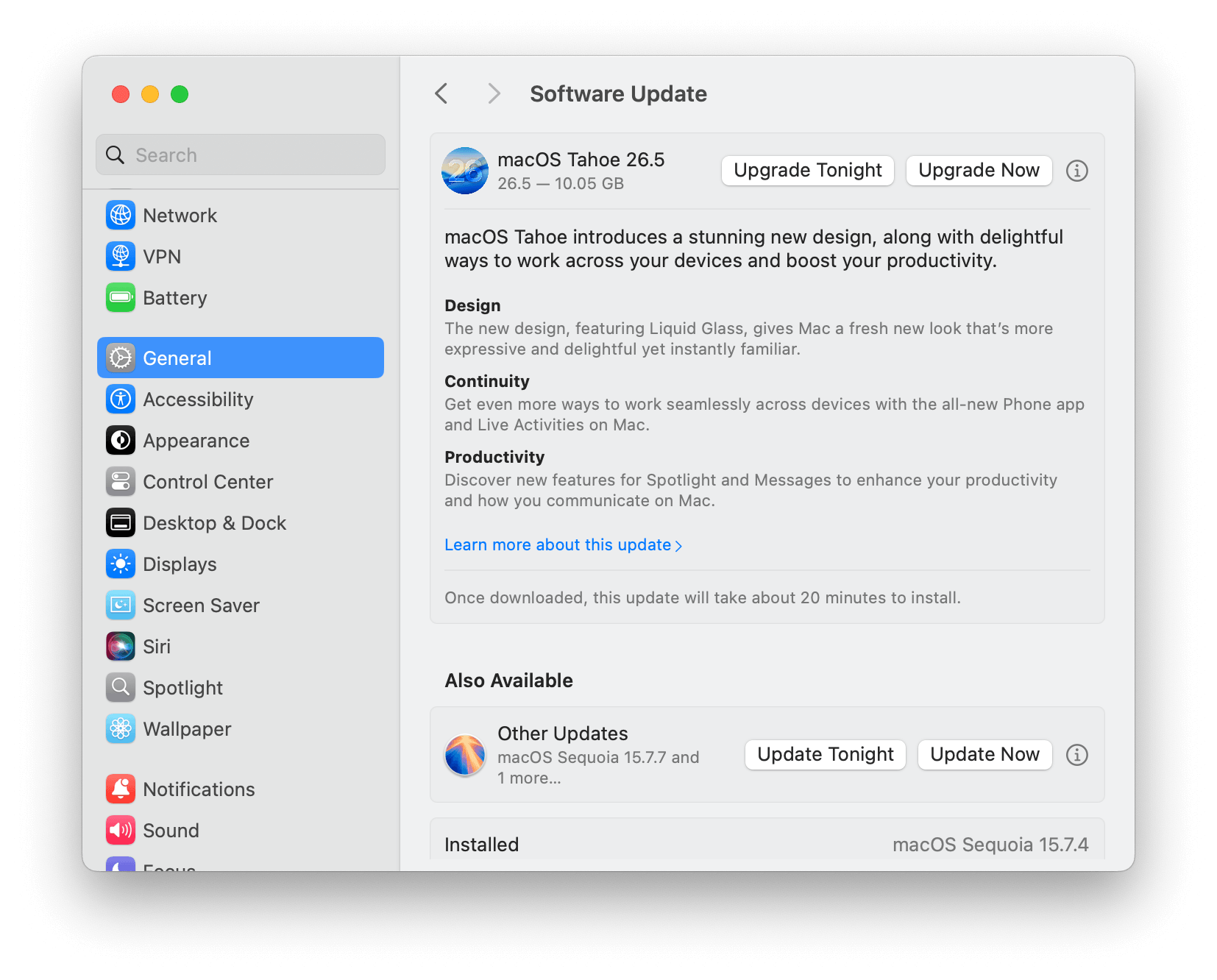The width and height of the screenshot is (1217, 980).
Task: Select Battery in the sidebar
Action: pos(241,297)
